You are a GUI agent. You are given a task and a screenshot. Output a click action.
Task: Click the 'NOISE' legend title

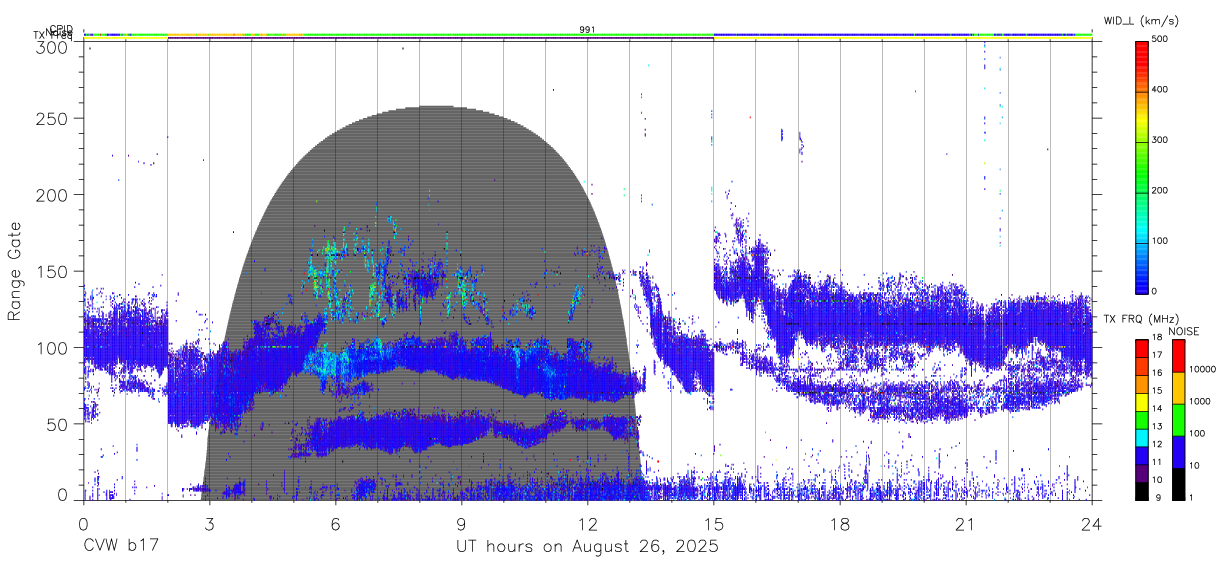click(1183, 330)
